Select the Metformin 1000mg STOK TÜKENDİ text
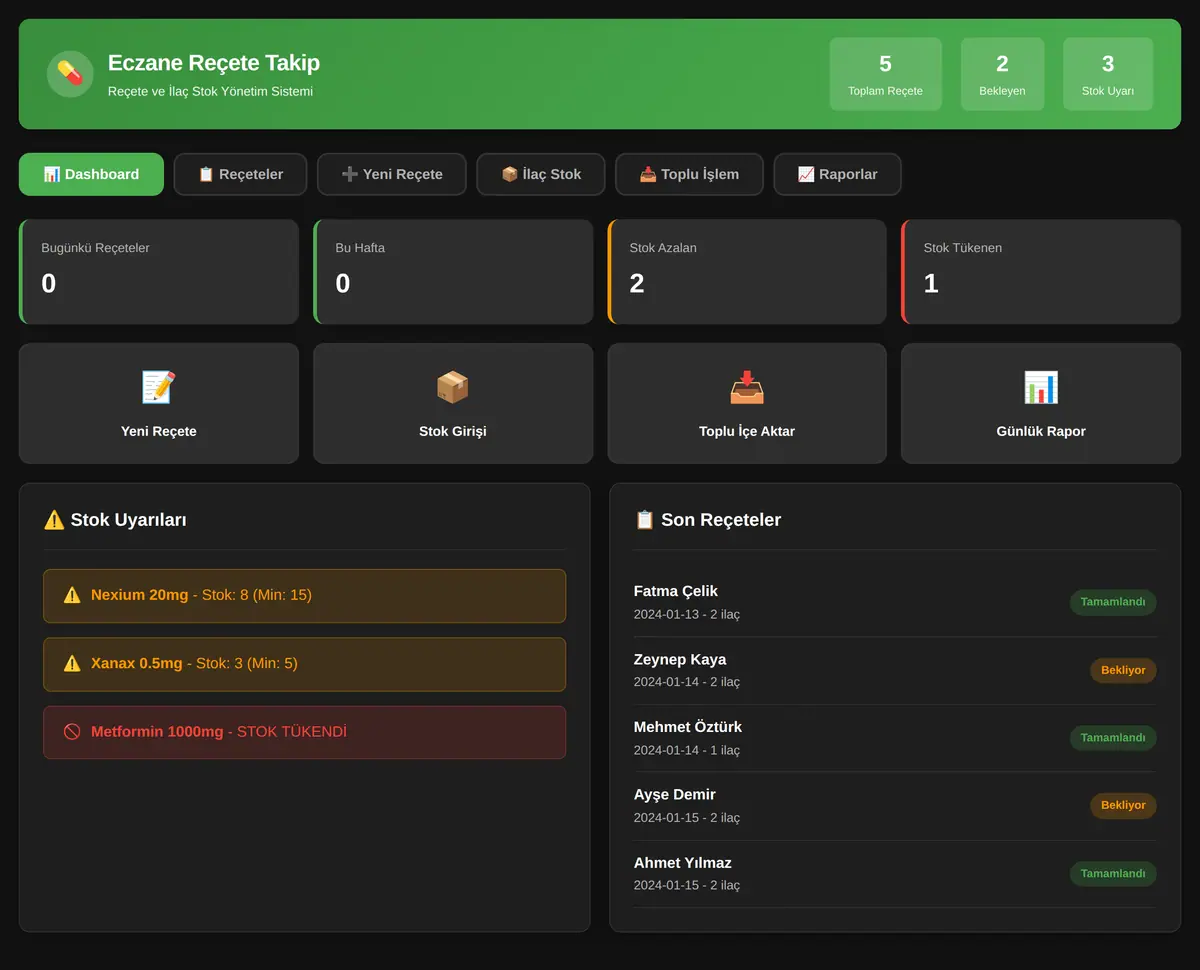The image size is (1200, 970). pyautogui.click(x=219, y=732)
